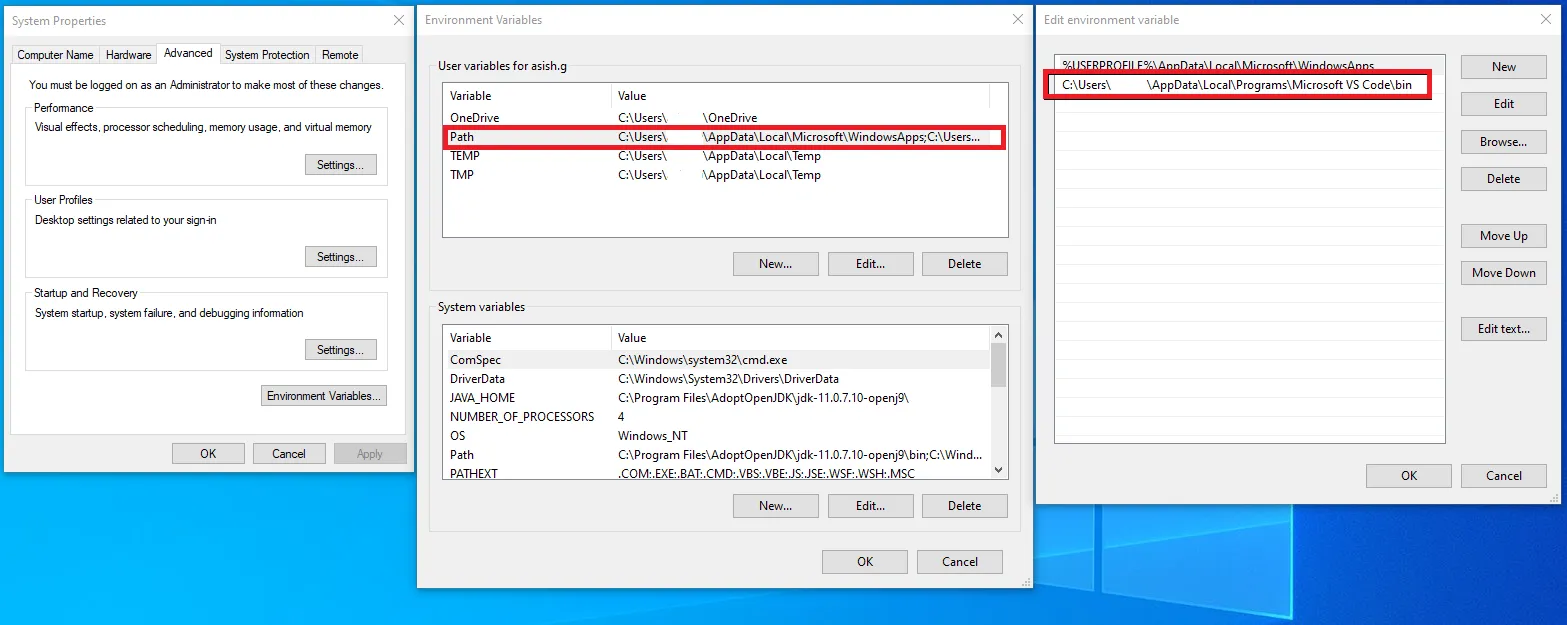Create new system variable with New...

(x=776, y=506)
